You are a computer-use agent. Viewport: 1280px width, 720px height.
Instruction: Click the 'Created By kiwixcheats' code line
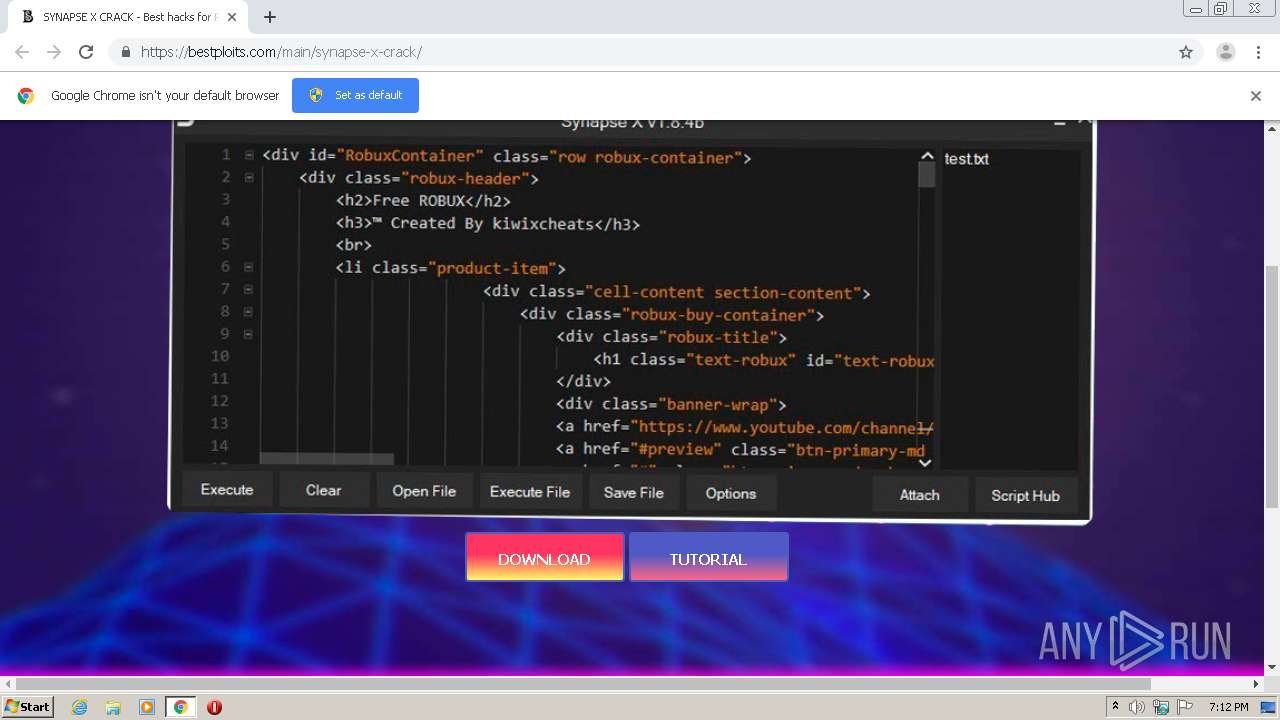click(488, 223)
